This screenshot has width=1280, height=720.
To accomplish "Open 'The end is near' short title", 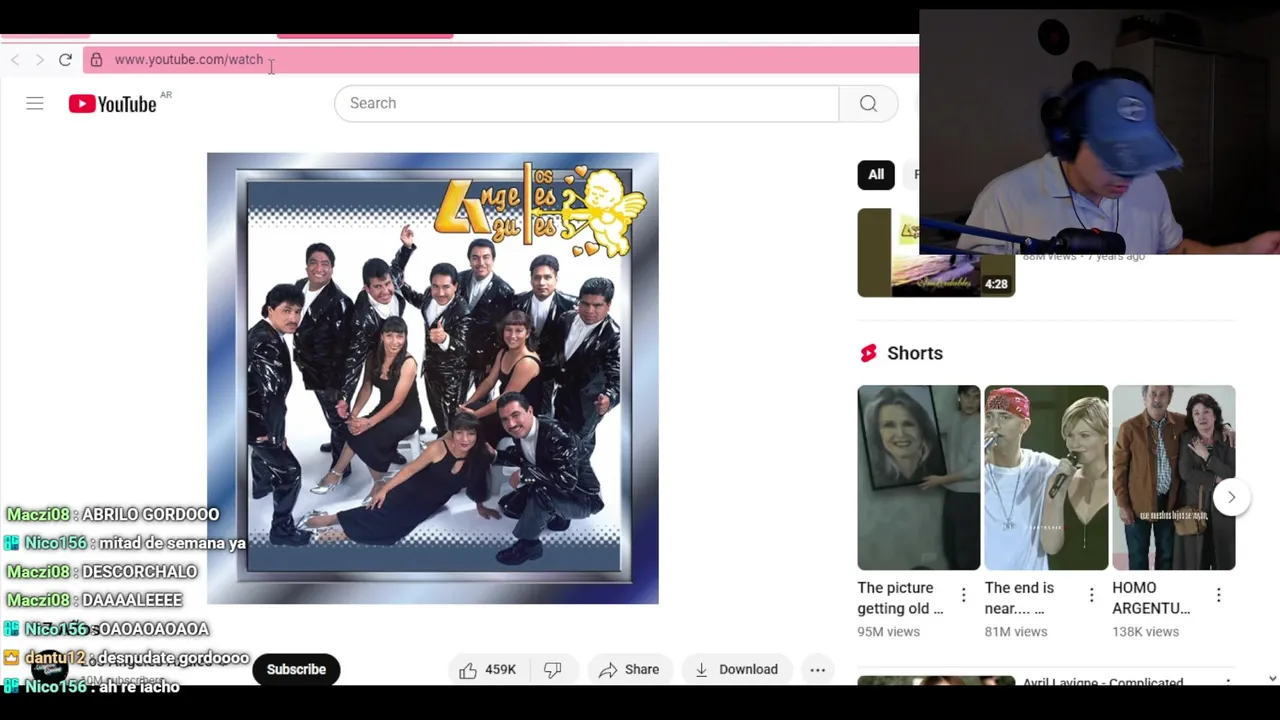I will tap(1019, 598).
